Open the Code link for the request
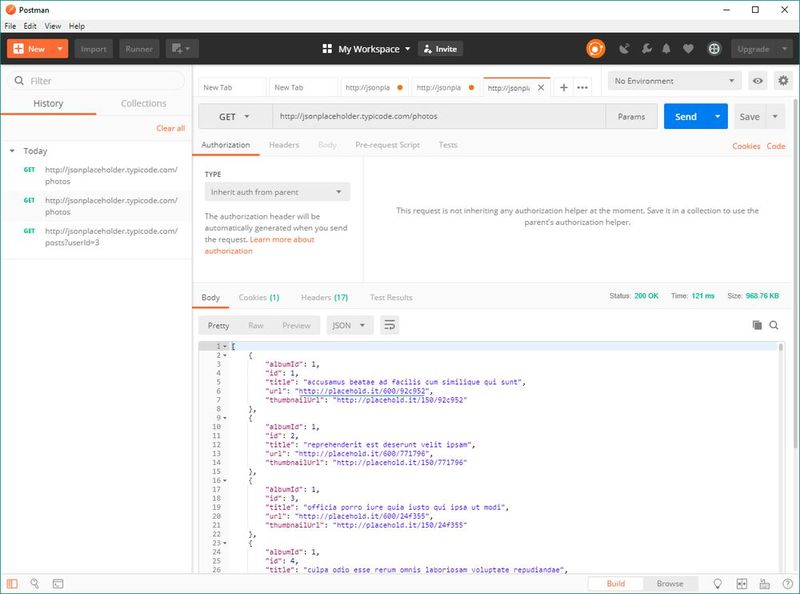 (776, 146)
